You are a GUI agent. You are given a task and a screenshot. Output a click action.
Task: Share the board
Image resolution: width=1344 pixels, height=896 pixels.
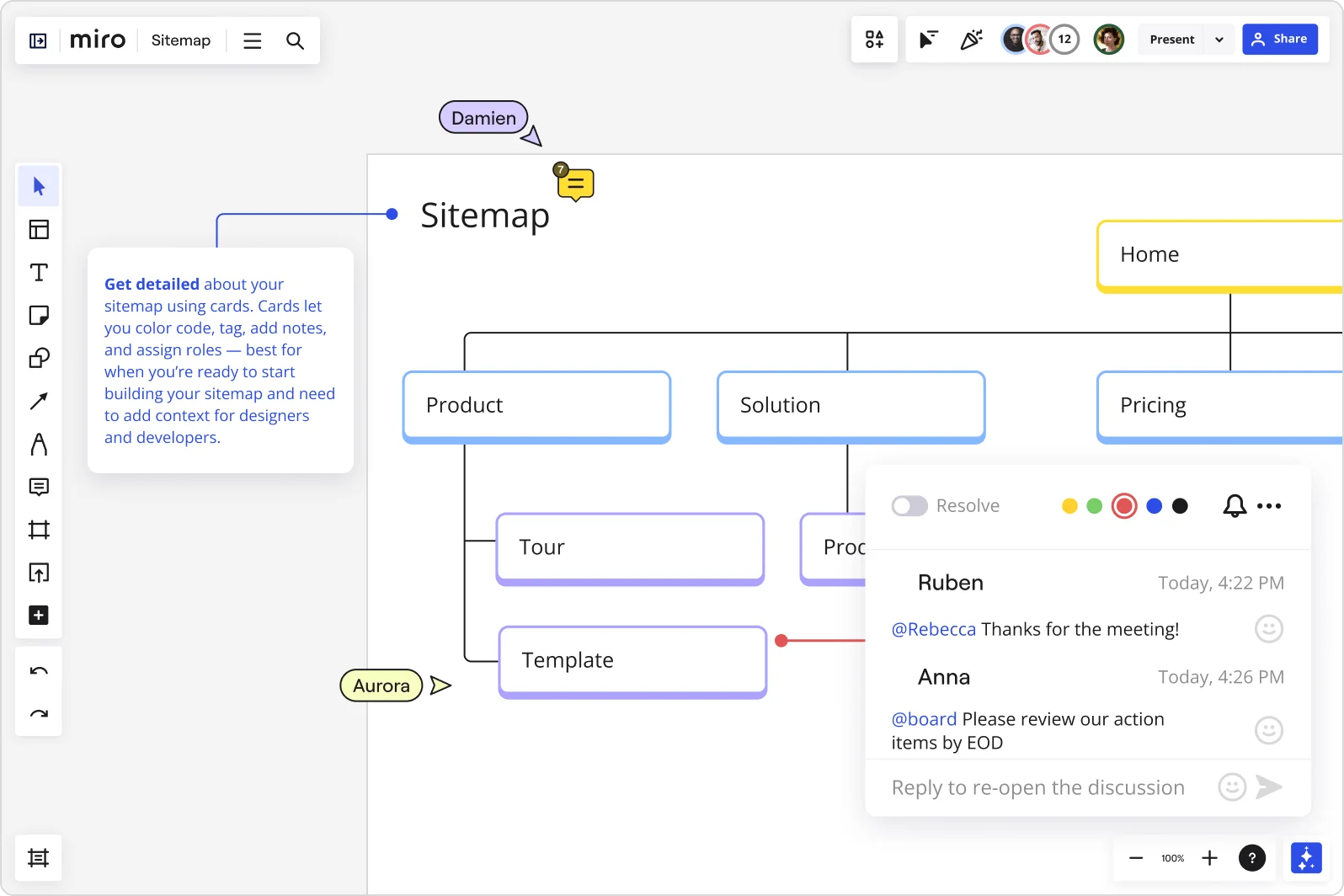coord(1280,40)
